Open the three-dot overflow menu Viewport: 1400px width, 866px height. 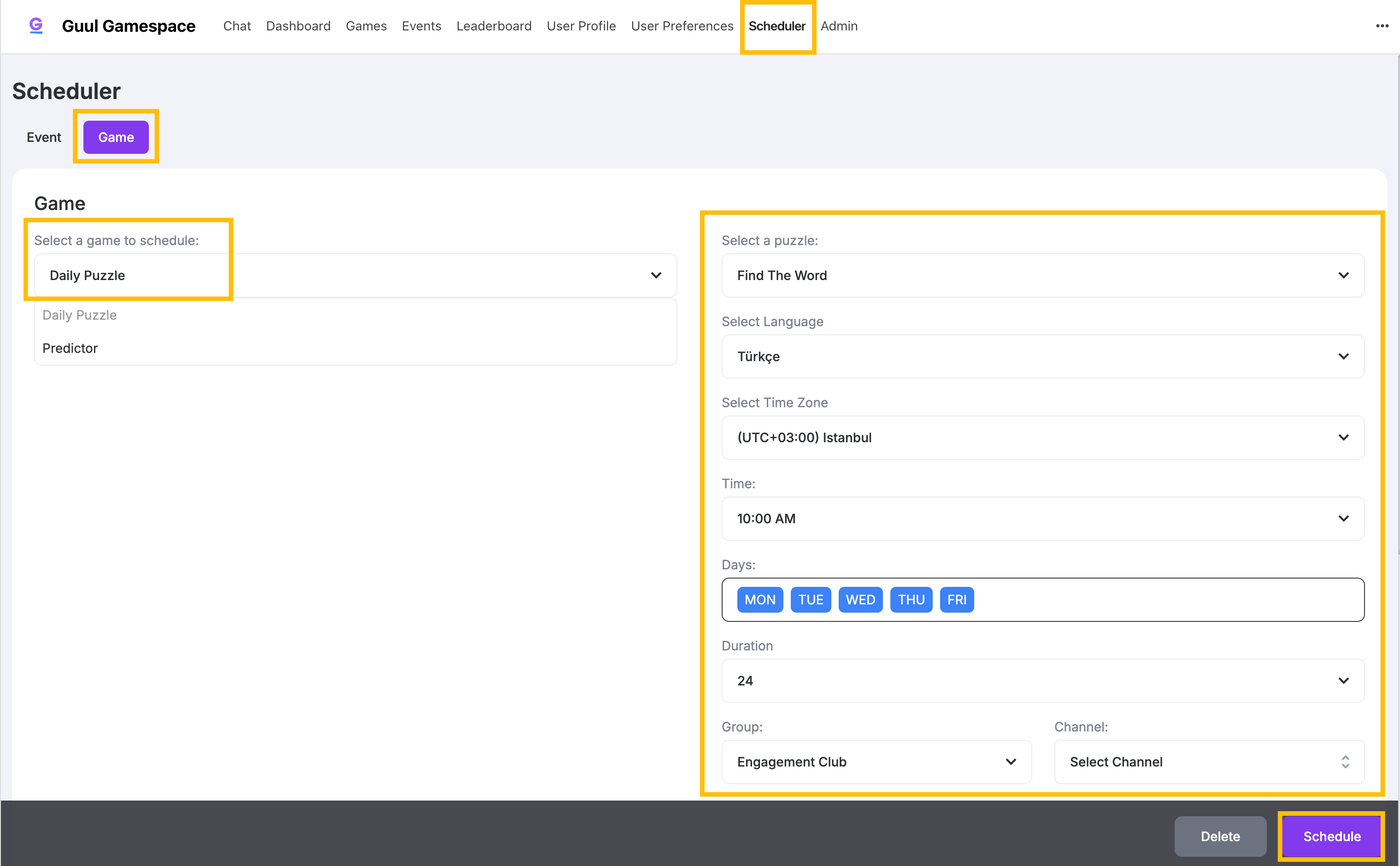(x=1382, y=27)
